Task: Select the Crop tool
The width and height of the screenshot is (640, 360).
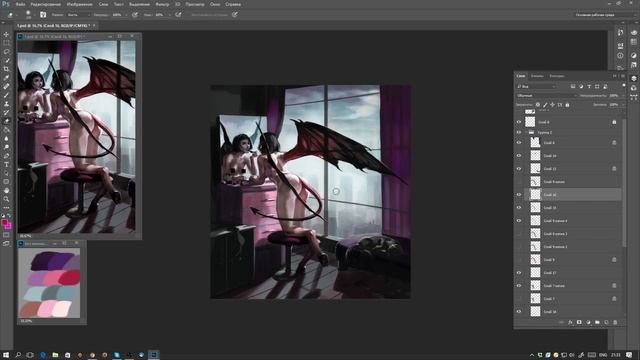Action: point(6,69)
